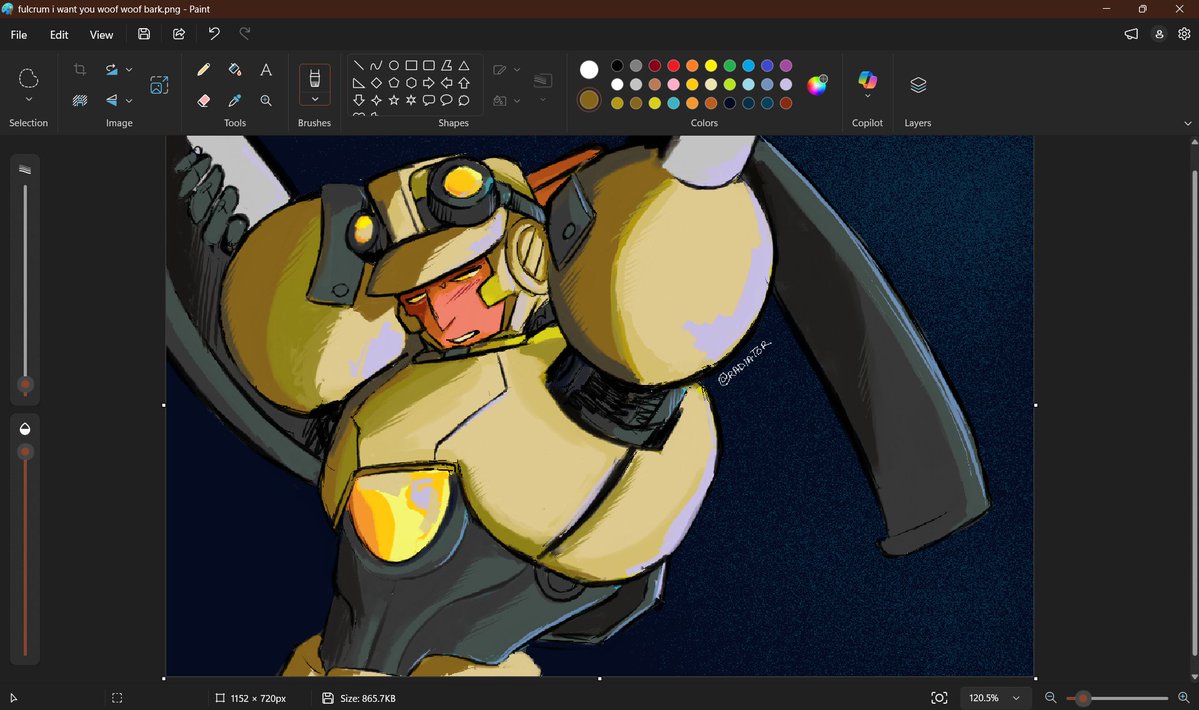
Task: Click the Crop image icon
Action: [x=80, y=70]
